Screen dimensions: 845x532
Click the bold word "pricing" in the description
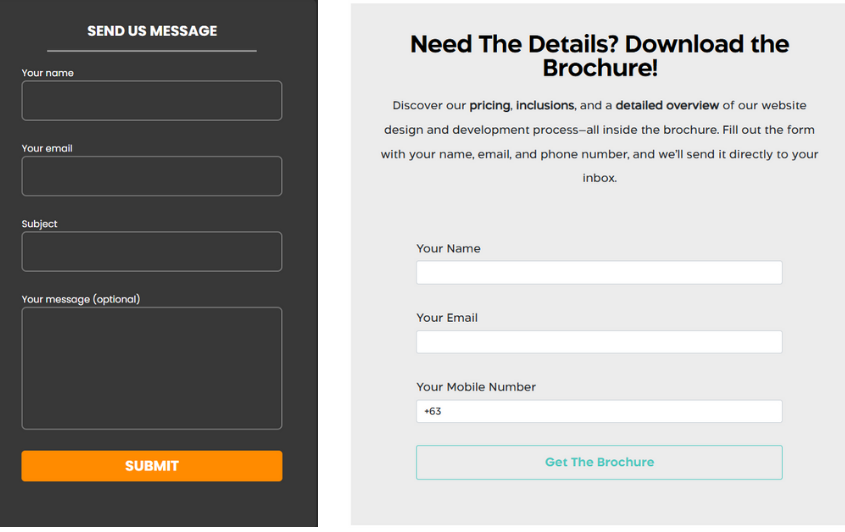click(490, 105)
